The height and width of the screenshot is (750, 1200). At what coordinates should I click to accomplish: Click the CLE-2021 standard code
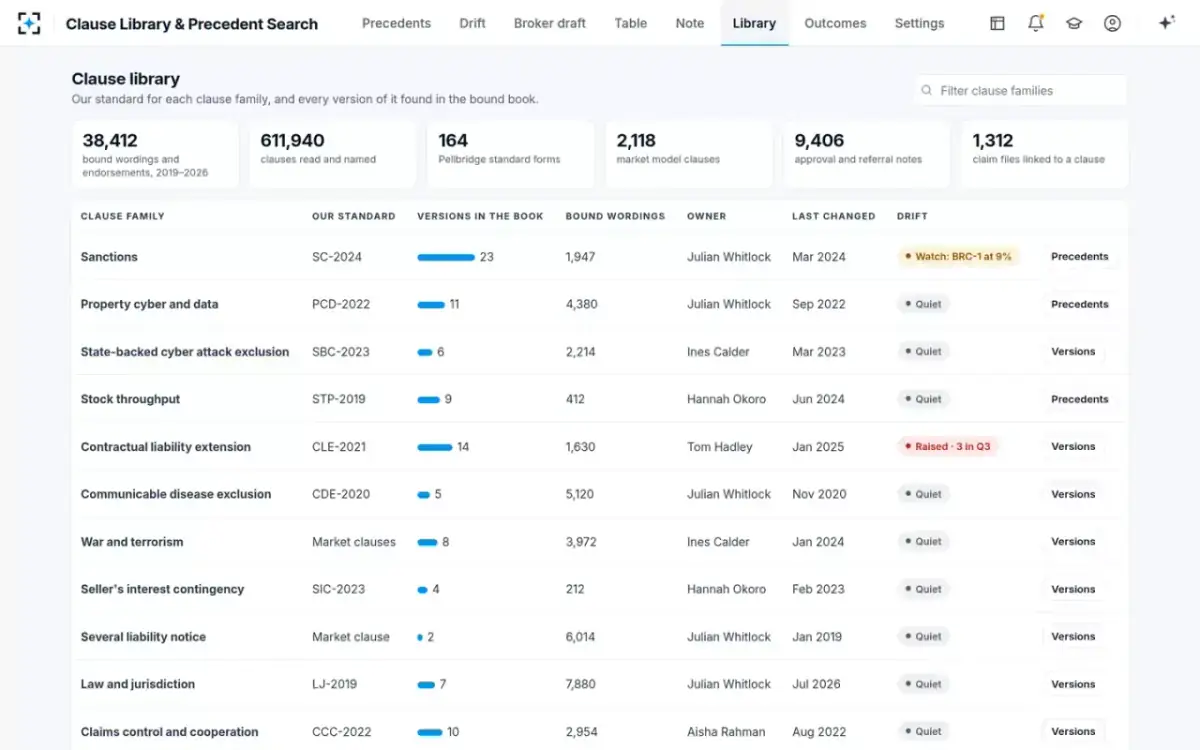(x=339, y=447)
